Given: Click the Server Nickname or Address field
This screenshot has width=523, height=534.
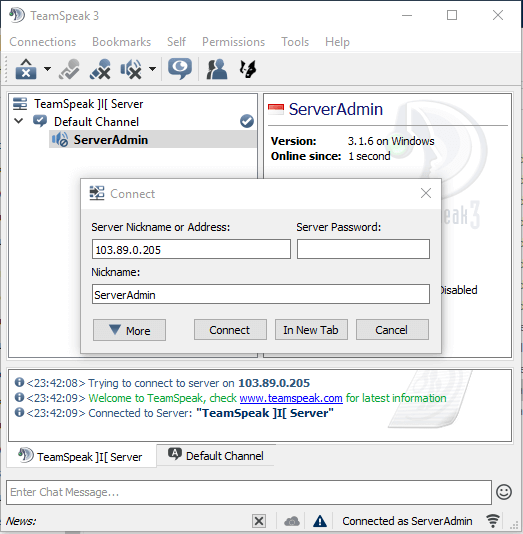Looking at the screenshot, I should (x=191, y=249).
